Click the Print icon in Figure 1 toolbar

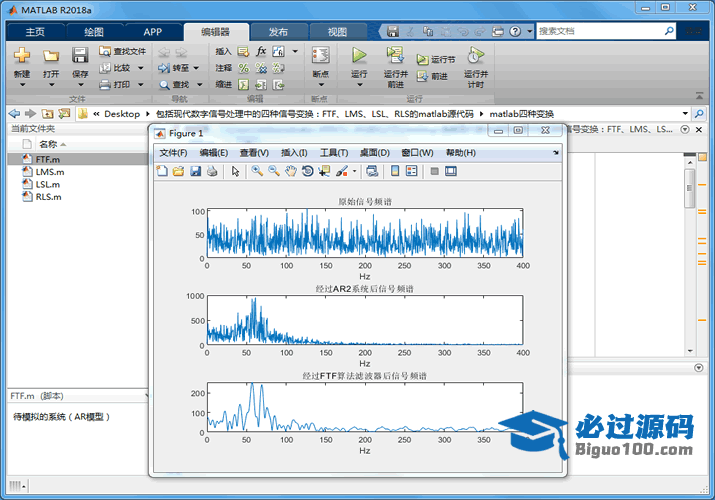pos(212,171)
